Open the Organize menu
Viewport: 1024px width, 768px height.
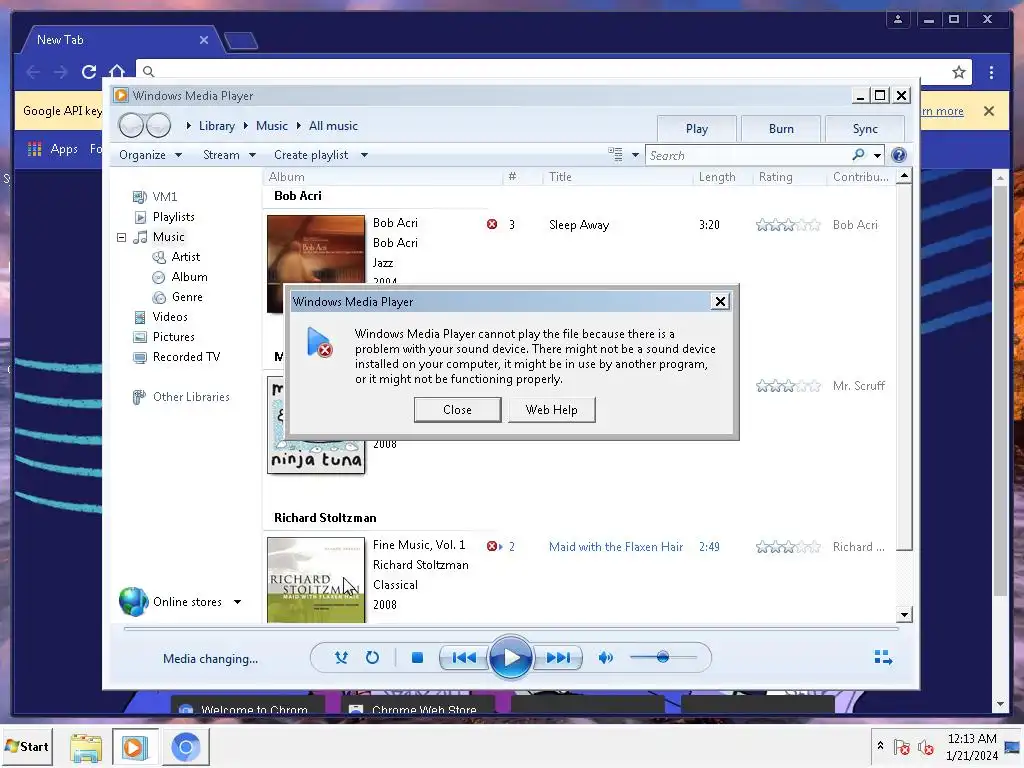pos(150,155)
